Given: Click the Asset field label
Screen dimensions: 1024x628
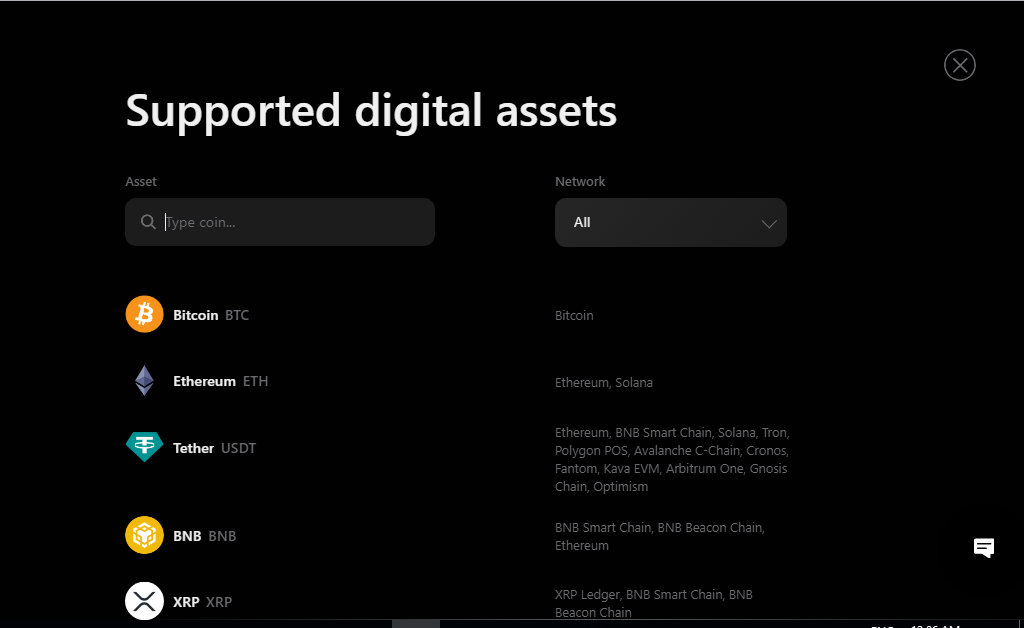Looking at the screenshot, I should pyautogui.click(x=141, y=181).
